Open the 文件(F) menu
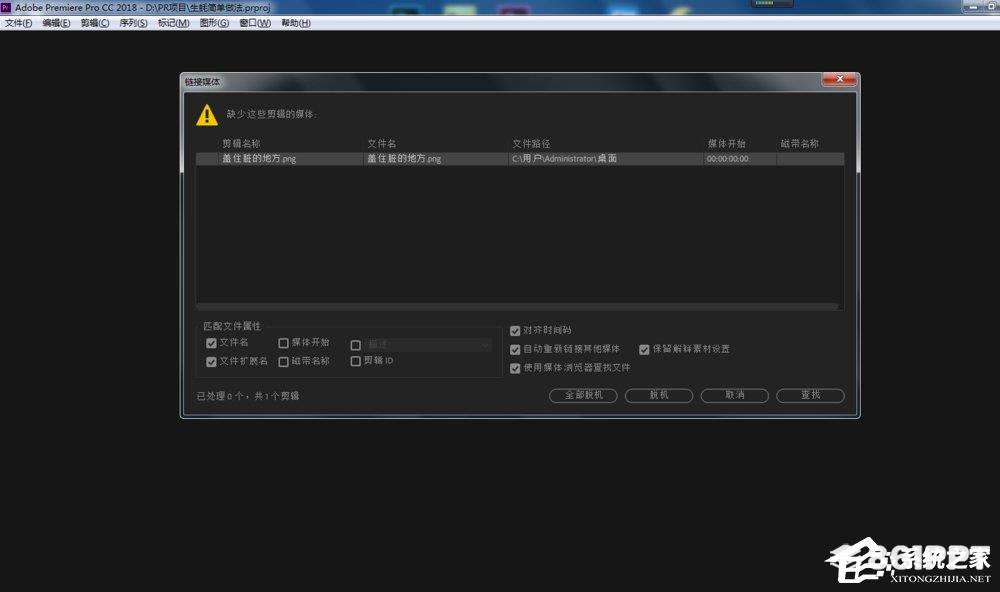The height and width of the screenshot is (592, 1000). pyautogui.click(x=18, y=23)
